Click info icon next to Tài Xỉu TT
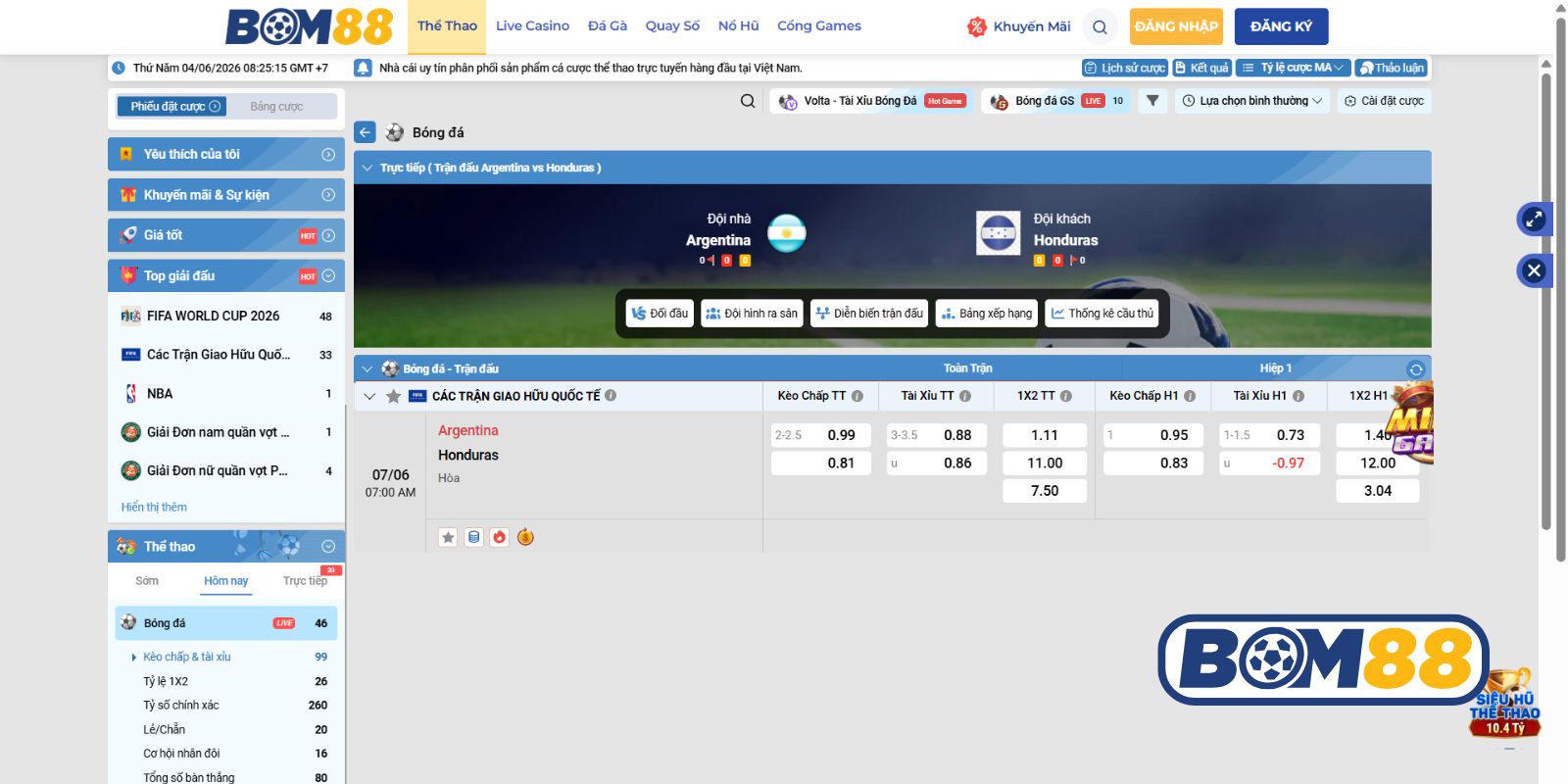This screenshot has height=784, width=1568. (965, 396)
